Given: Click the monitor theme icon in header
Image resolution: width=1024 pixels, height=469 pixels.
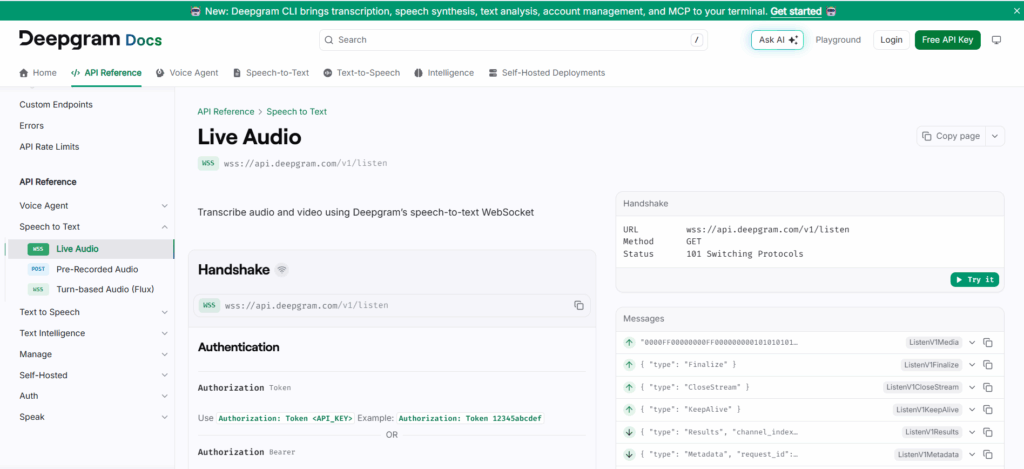Looking at the screenshot, I should point(997,40).
